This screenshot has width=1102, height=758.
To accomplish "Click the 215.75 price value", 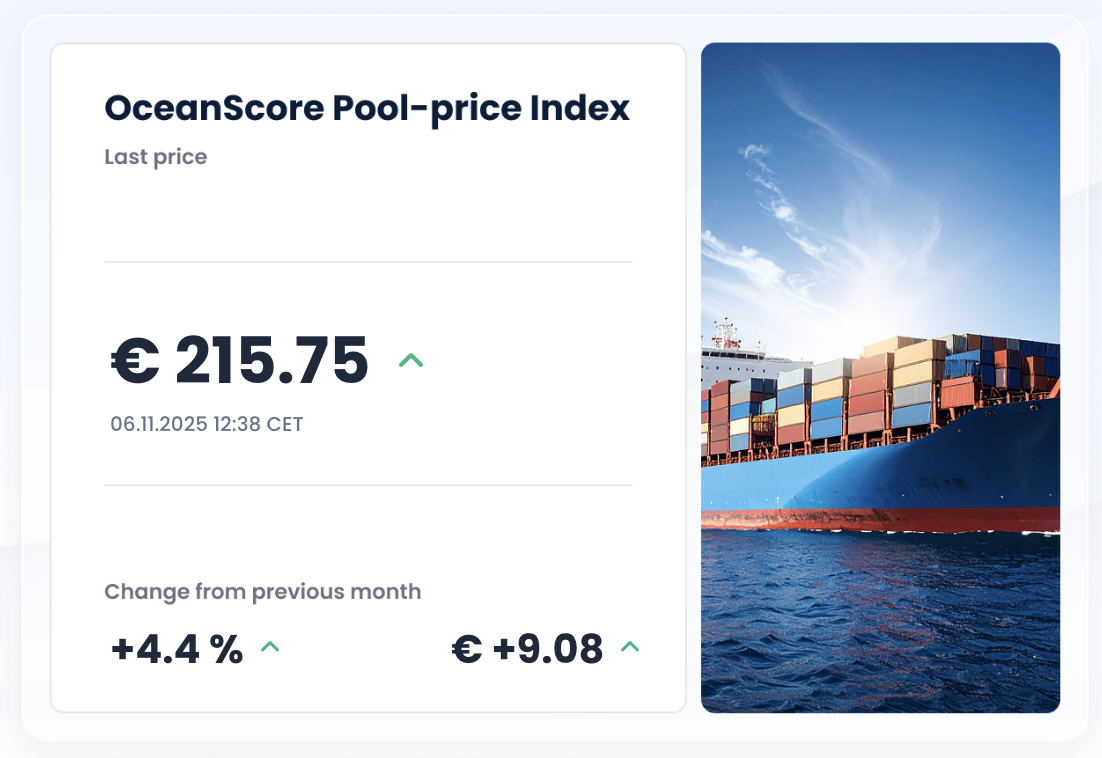I will coord(272,361).
